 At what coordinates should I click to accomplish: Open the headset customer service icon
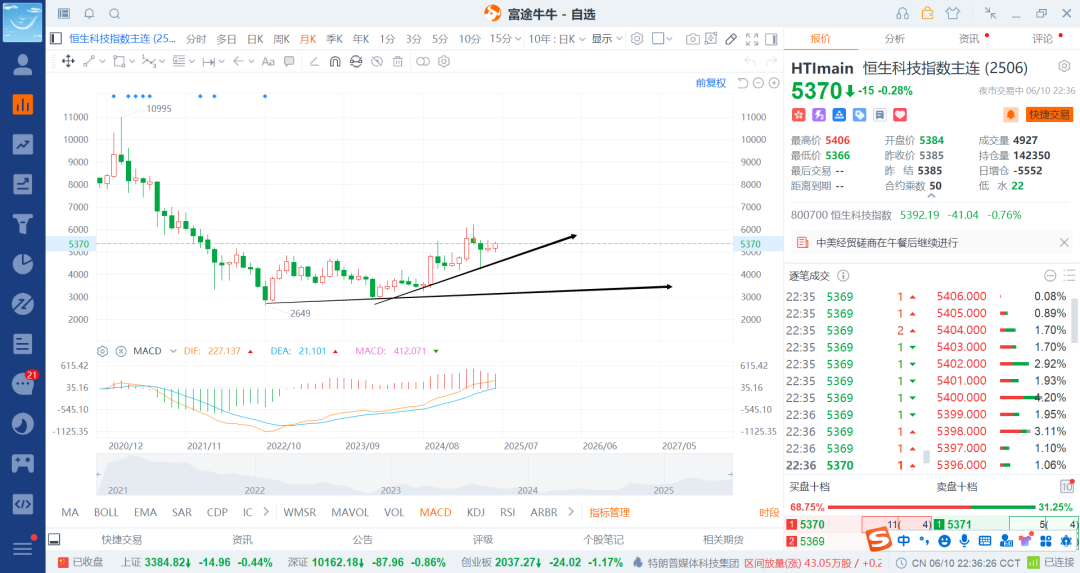(902, 13)
